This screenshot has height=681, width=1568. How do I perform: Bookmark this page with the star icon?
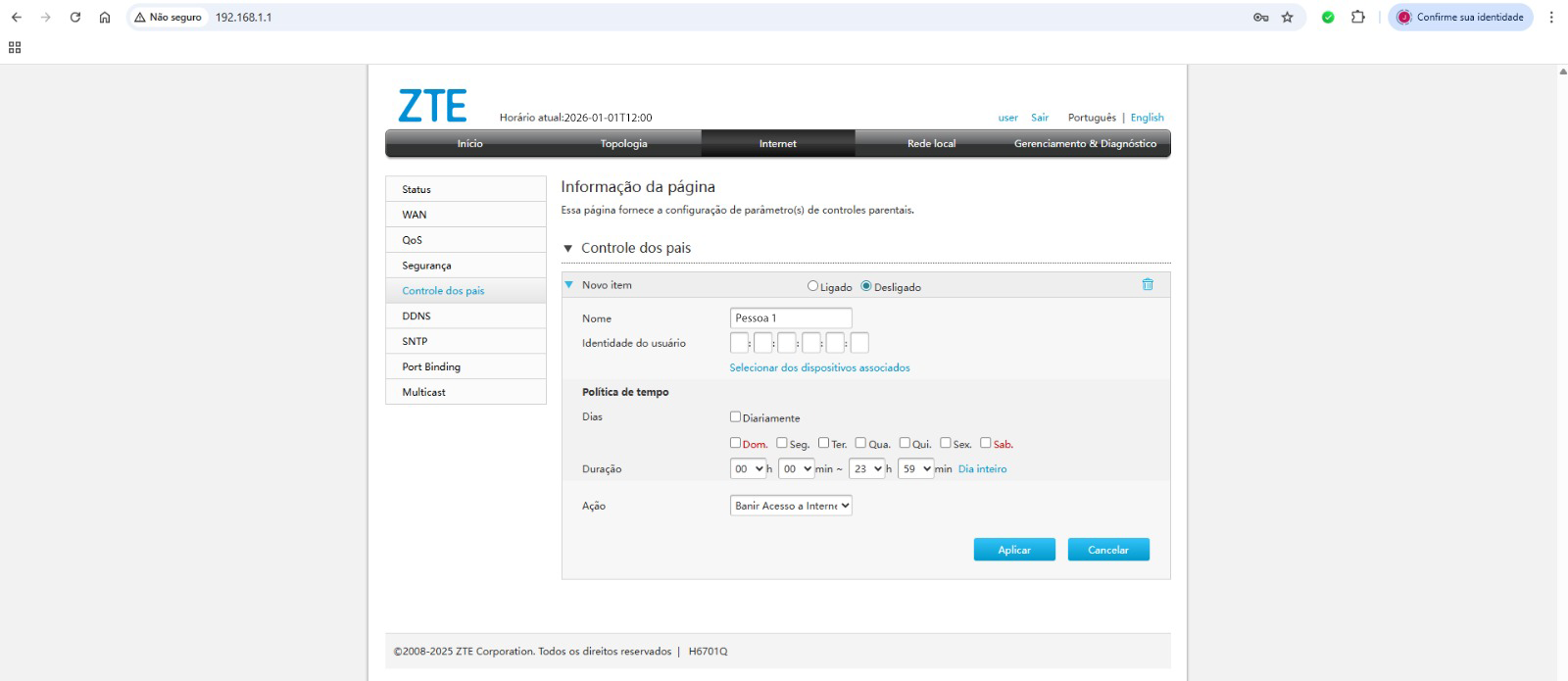pyautogui.click(x=1287, y=17)
